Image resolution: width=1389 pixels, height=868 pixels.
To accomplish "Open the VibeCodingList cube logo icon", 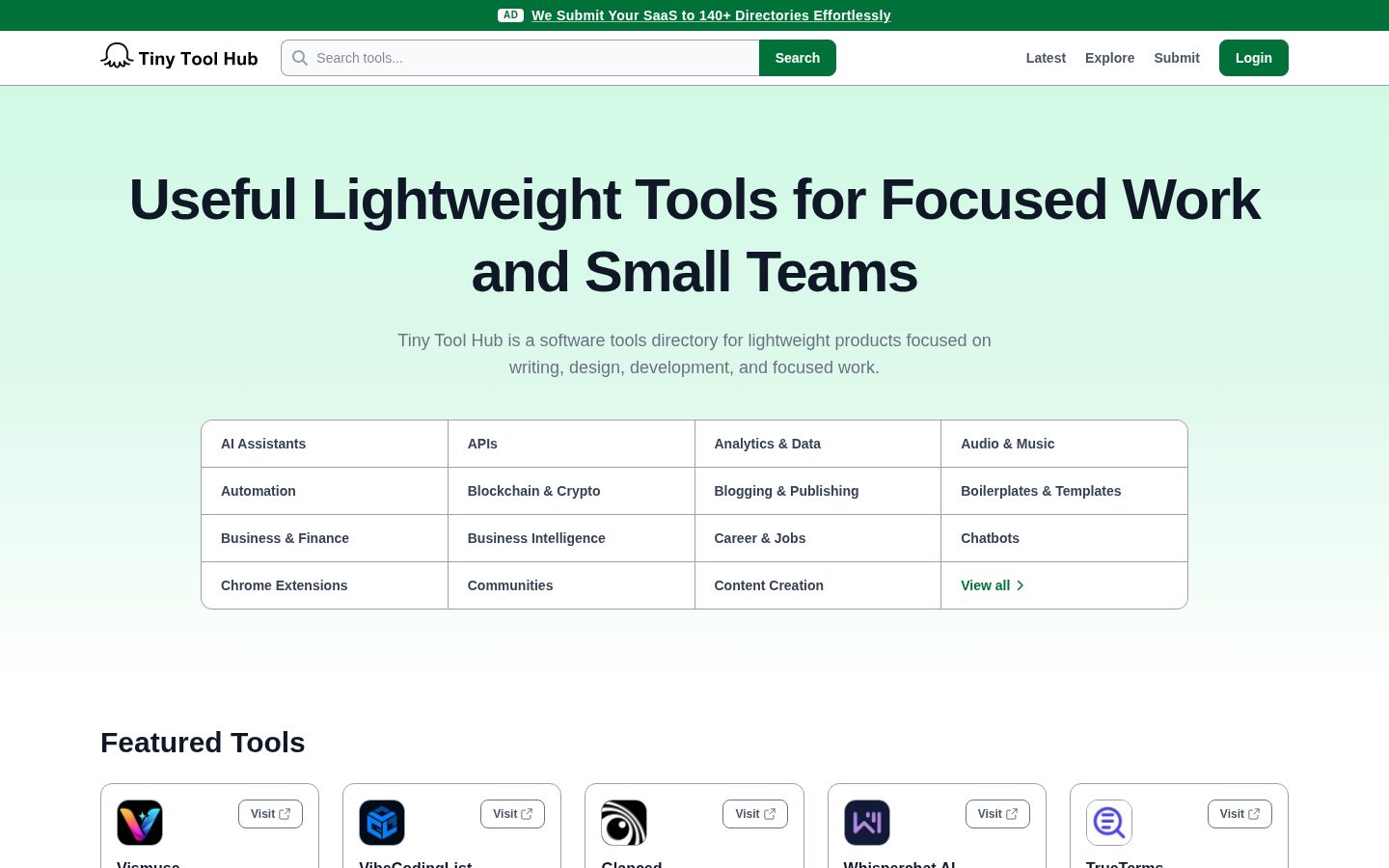I will [382, 823].
